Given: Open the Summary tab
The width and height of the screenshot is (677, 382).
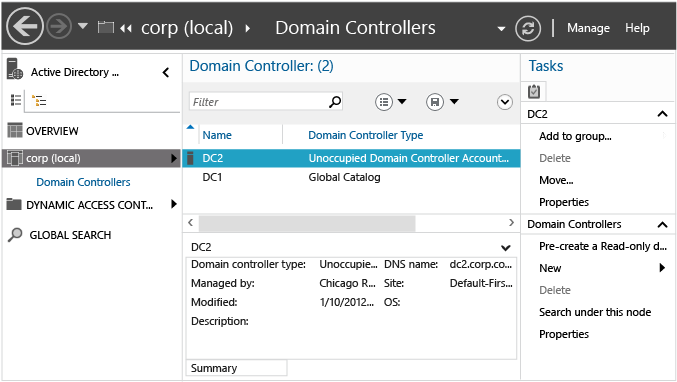Looking at the screenshot, I should tap(237, 368).
